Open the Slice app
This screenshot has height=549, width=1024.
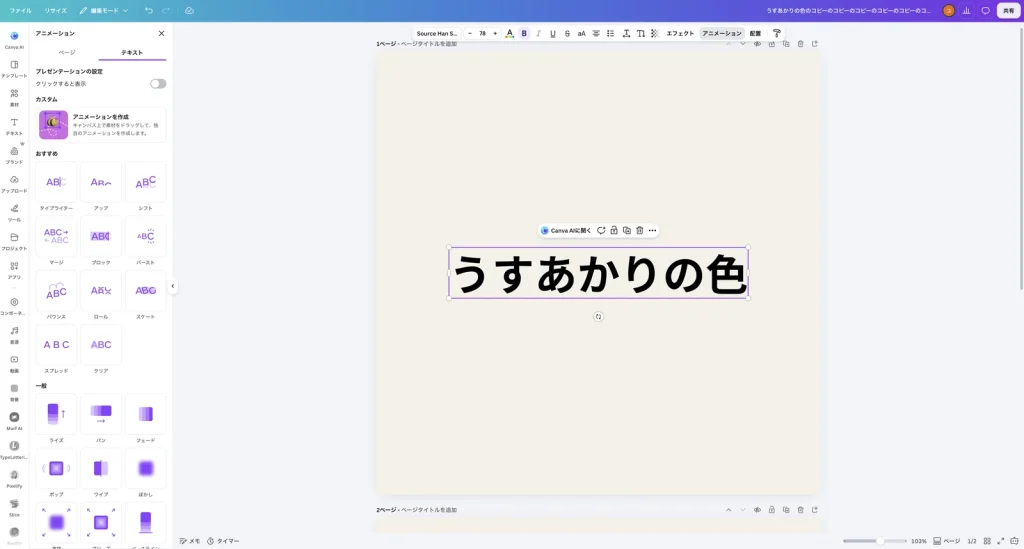click(x=14, y=507)
